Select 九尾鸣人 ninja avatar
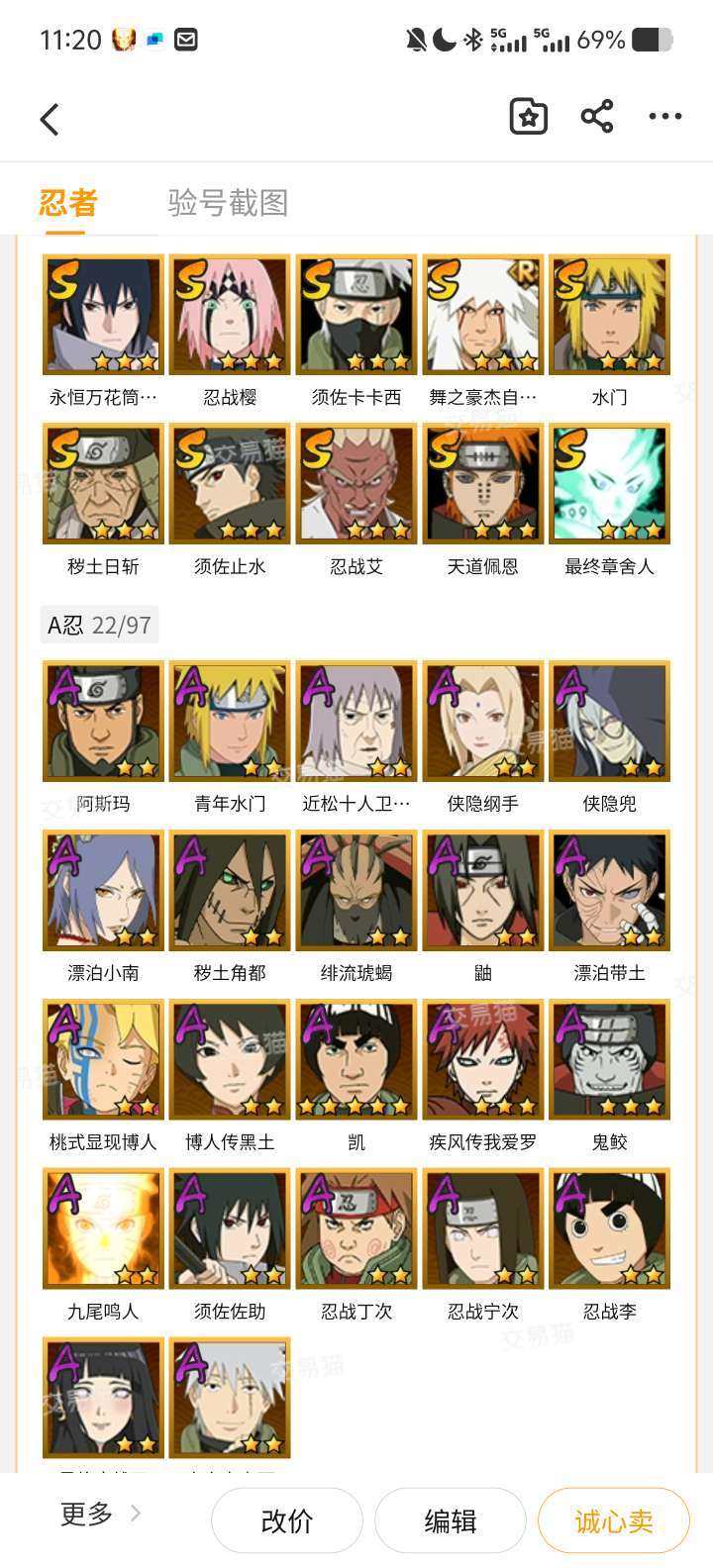The image size is (713, 1568). coord(103,1228)
